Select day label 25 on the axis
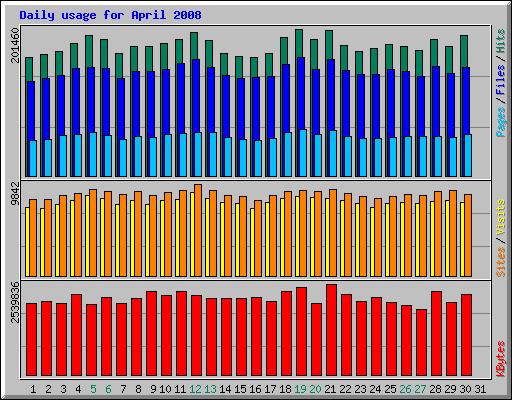 tap(390, 389)
